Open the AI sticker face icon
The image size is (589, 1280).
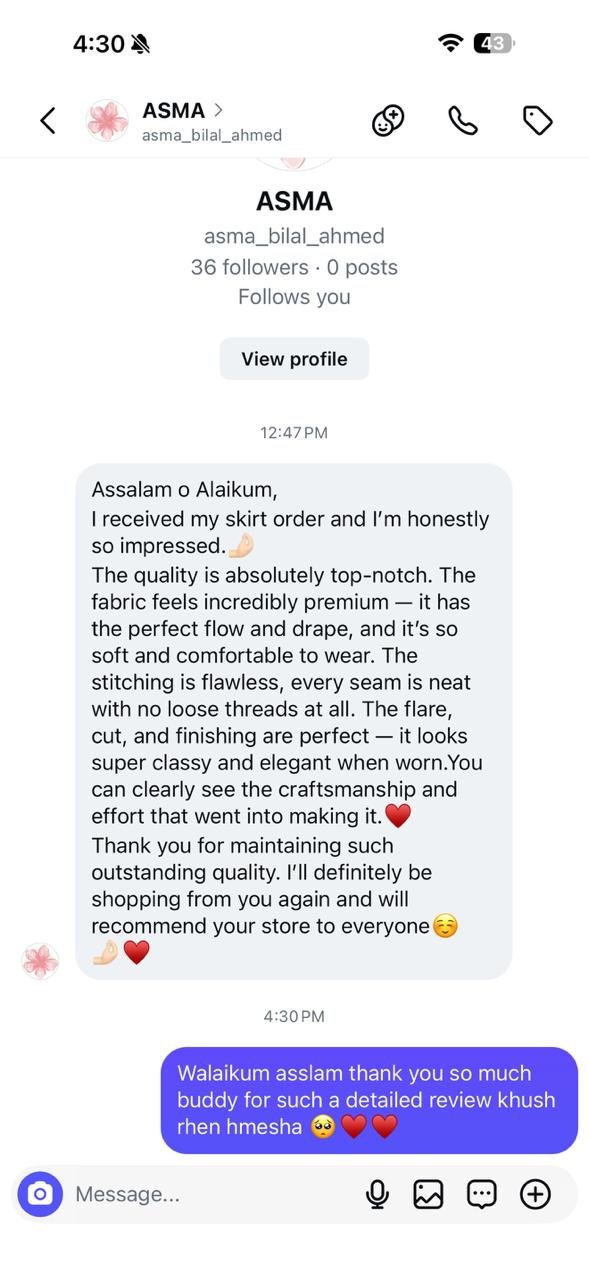click(387, 121)
